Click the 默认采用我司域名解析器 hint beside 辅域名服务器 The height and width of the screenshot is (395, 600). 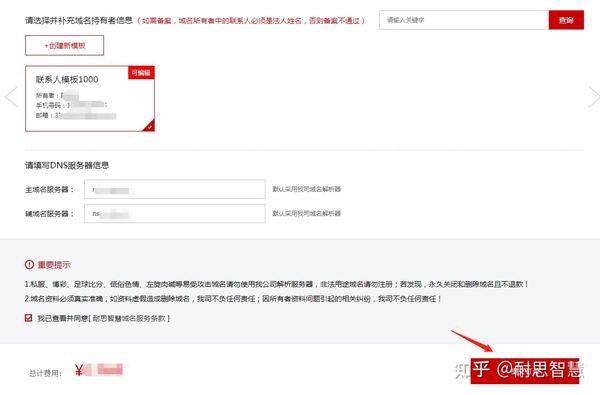pyautogui.click(x=307, y=213)
